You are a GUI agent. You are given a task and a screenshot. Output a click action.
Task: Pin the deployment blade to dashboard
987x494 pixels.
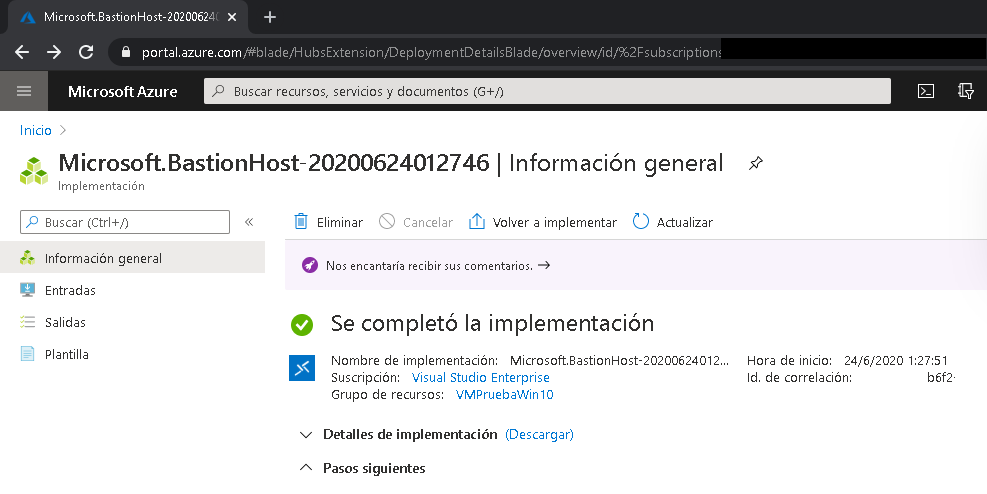click(755, 164)
